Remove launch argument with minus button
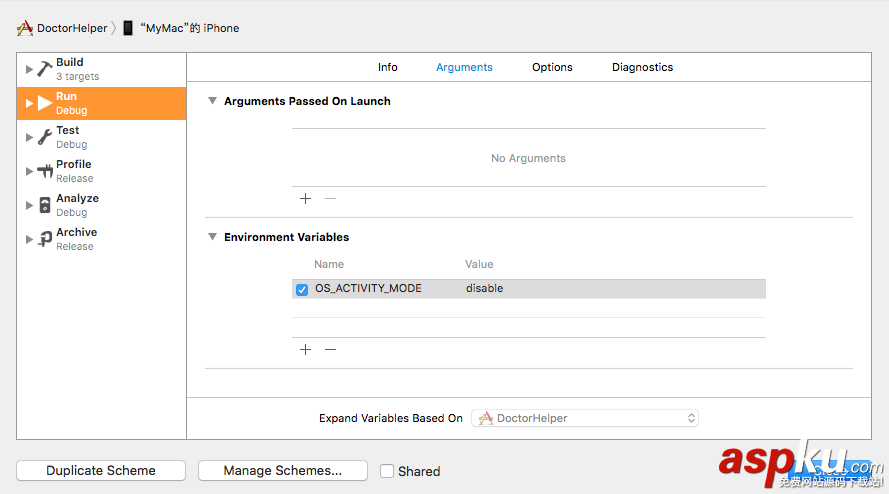 pyautogui.click(x=331, y=199)
